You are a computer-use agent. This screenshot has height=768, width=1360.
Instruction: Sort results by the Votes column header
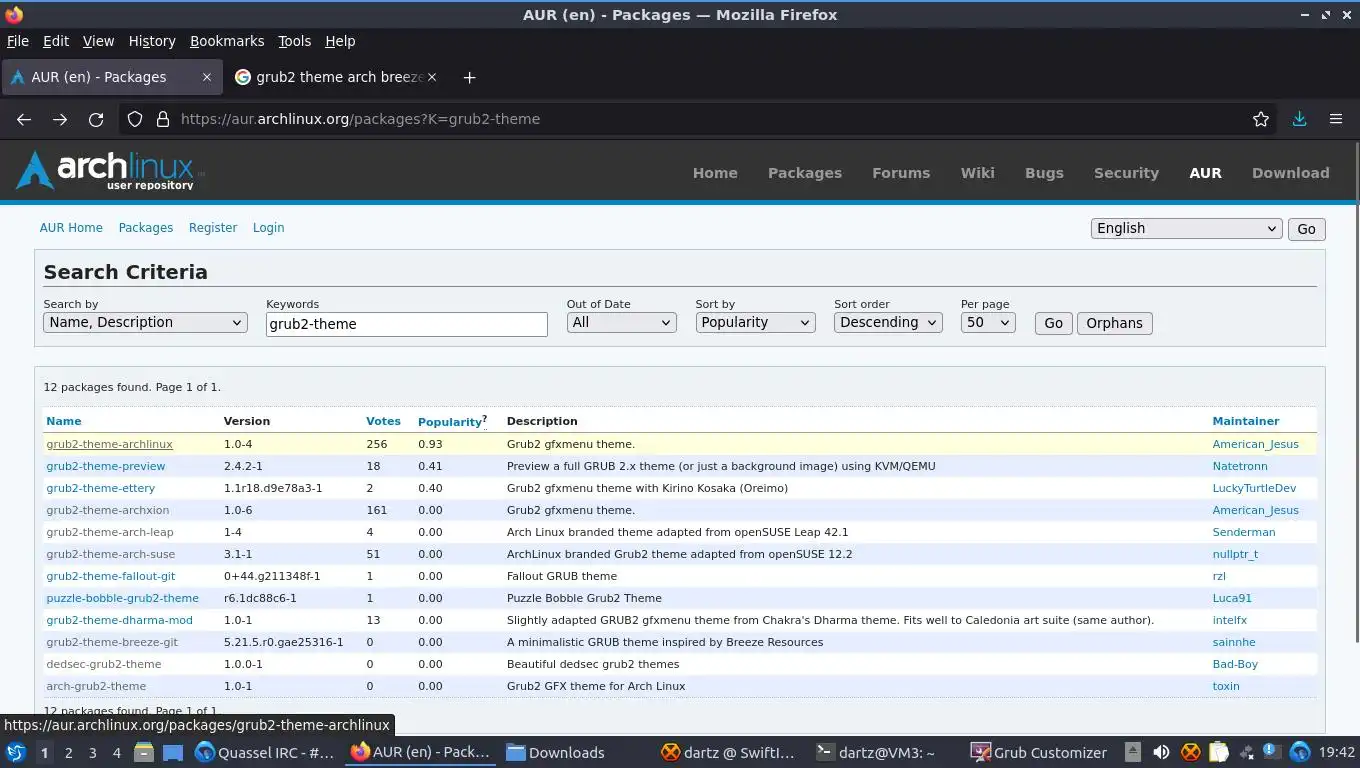pyautogui.click(x=383, y=421)
